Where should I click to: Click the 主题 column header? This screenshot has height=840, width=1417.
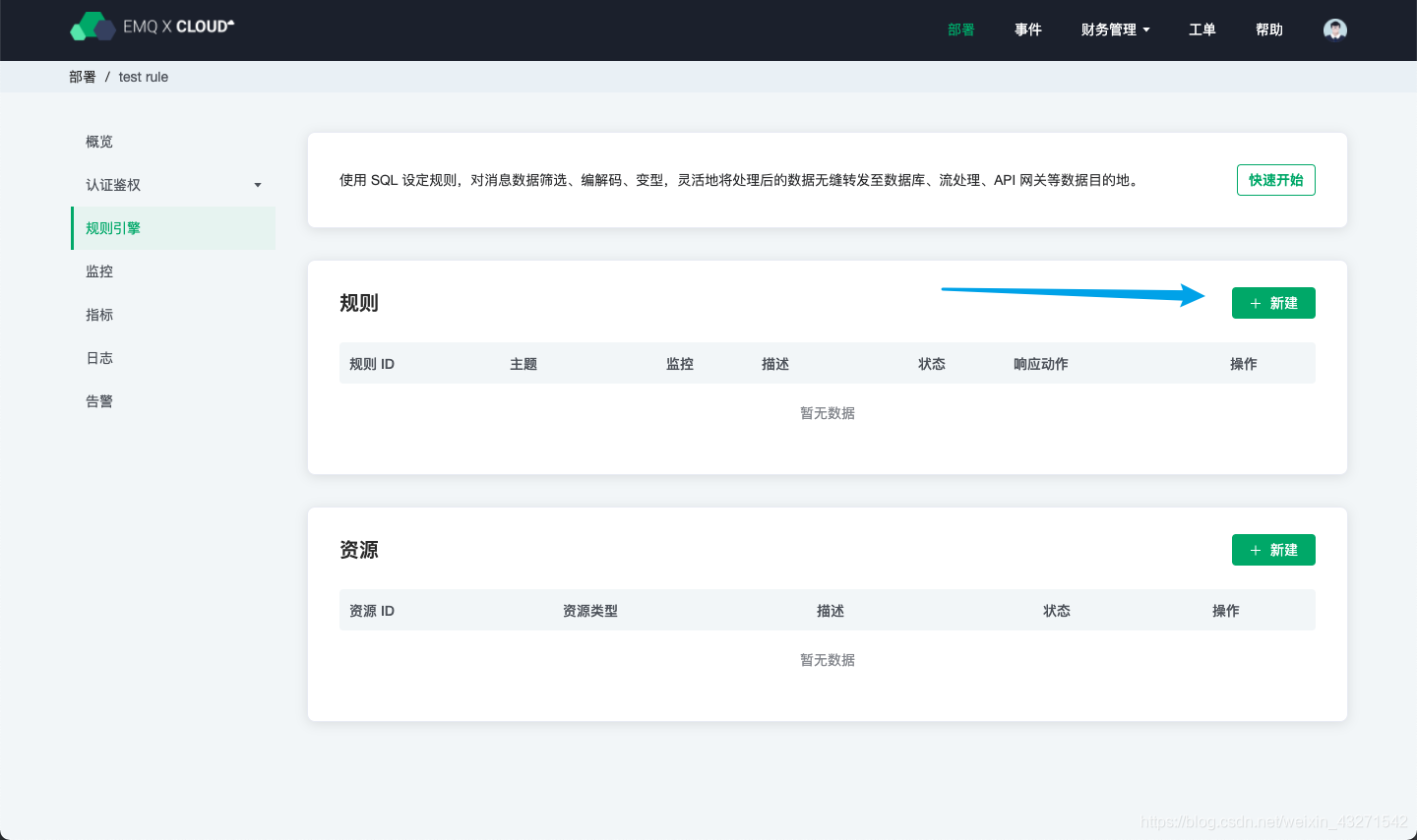[524, 364]
